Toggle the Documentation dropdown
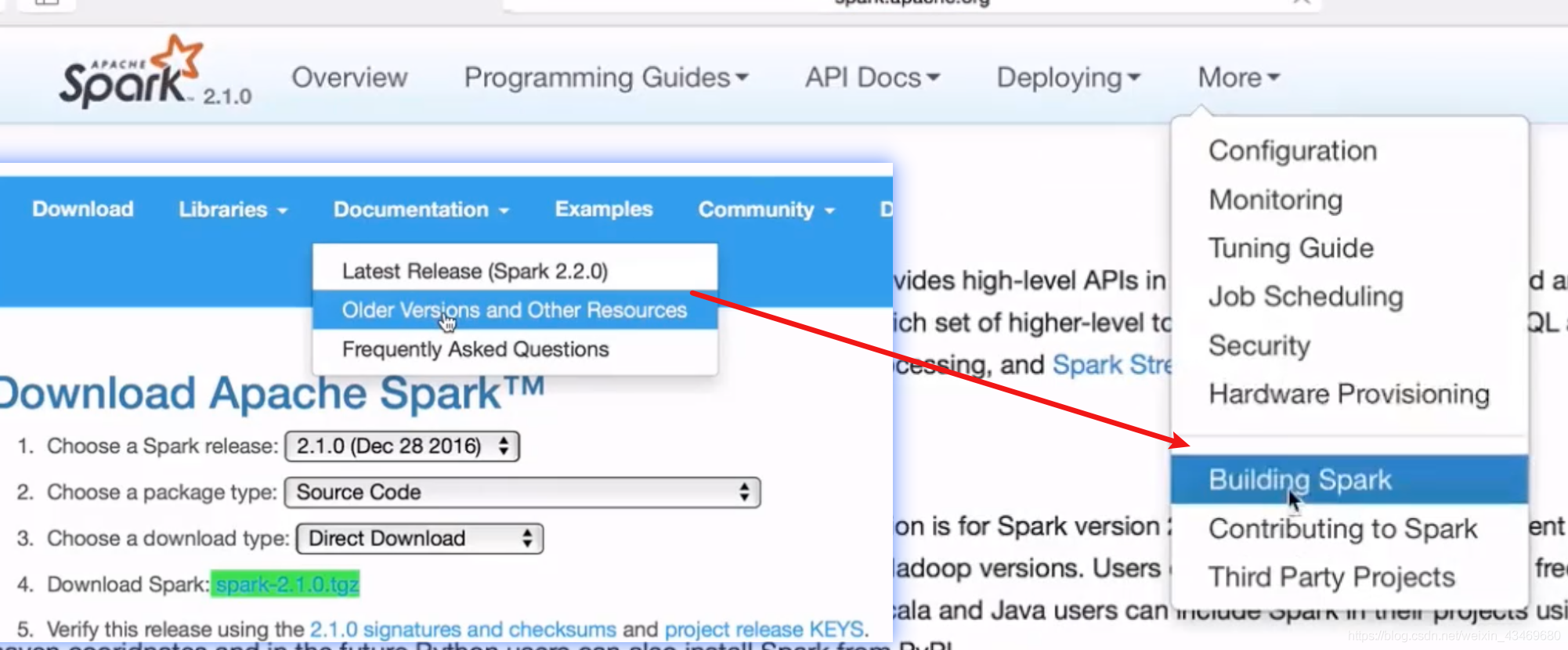This screenshot has height=650, width=1568. click(x=421, y=209)
